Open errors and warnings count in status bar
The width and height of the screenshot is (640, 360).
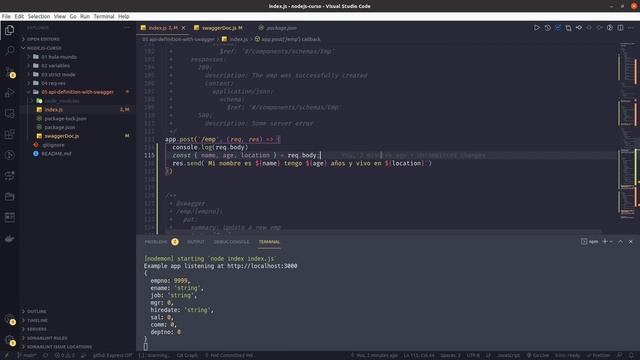pos(64,356)
